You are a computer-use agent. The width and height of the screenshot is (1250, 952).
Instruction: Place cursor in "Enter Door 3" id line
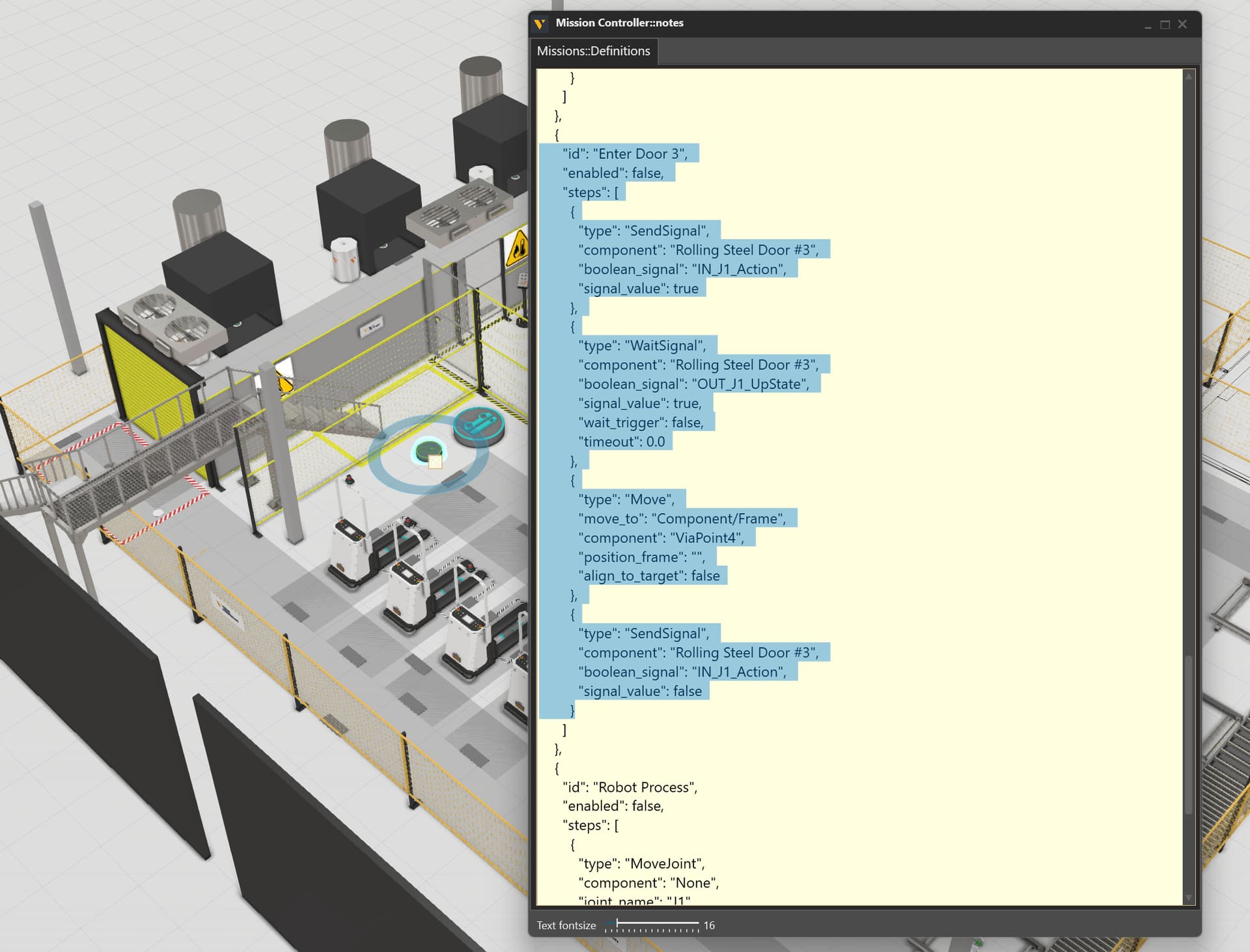pos(625,154)
